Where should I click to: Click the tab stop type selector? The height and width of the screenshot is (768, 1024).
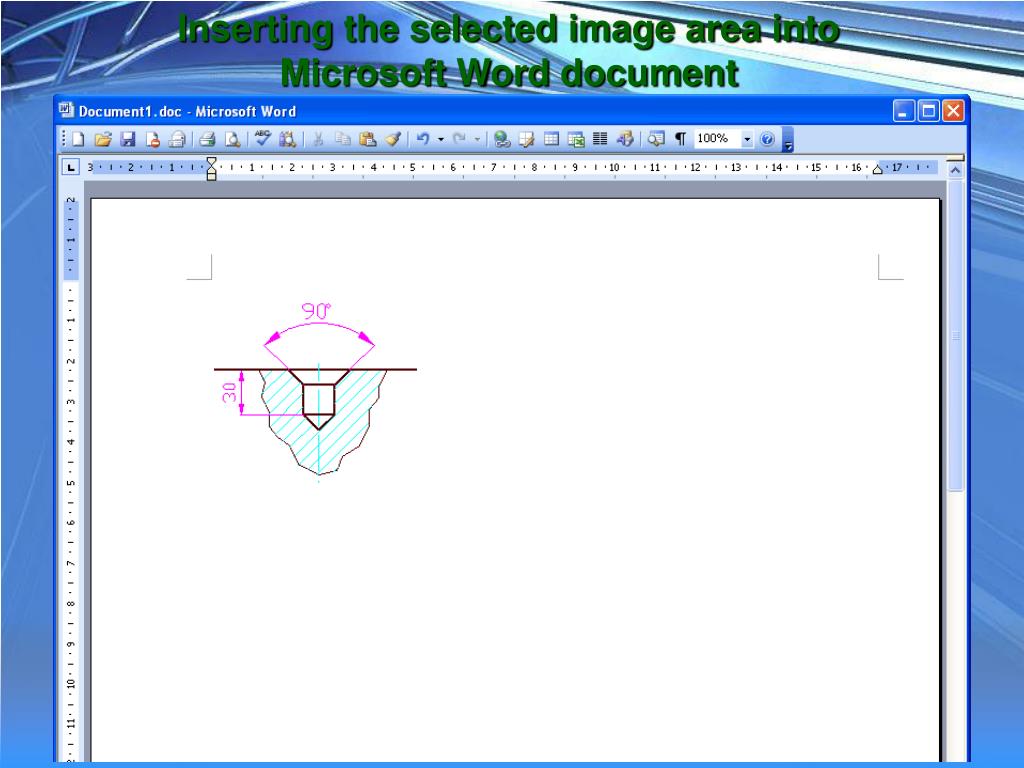tap(71, 167)
